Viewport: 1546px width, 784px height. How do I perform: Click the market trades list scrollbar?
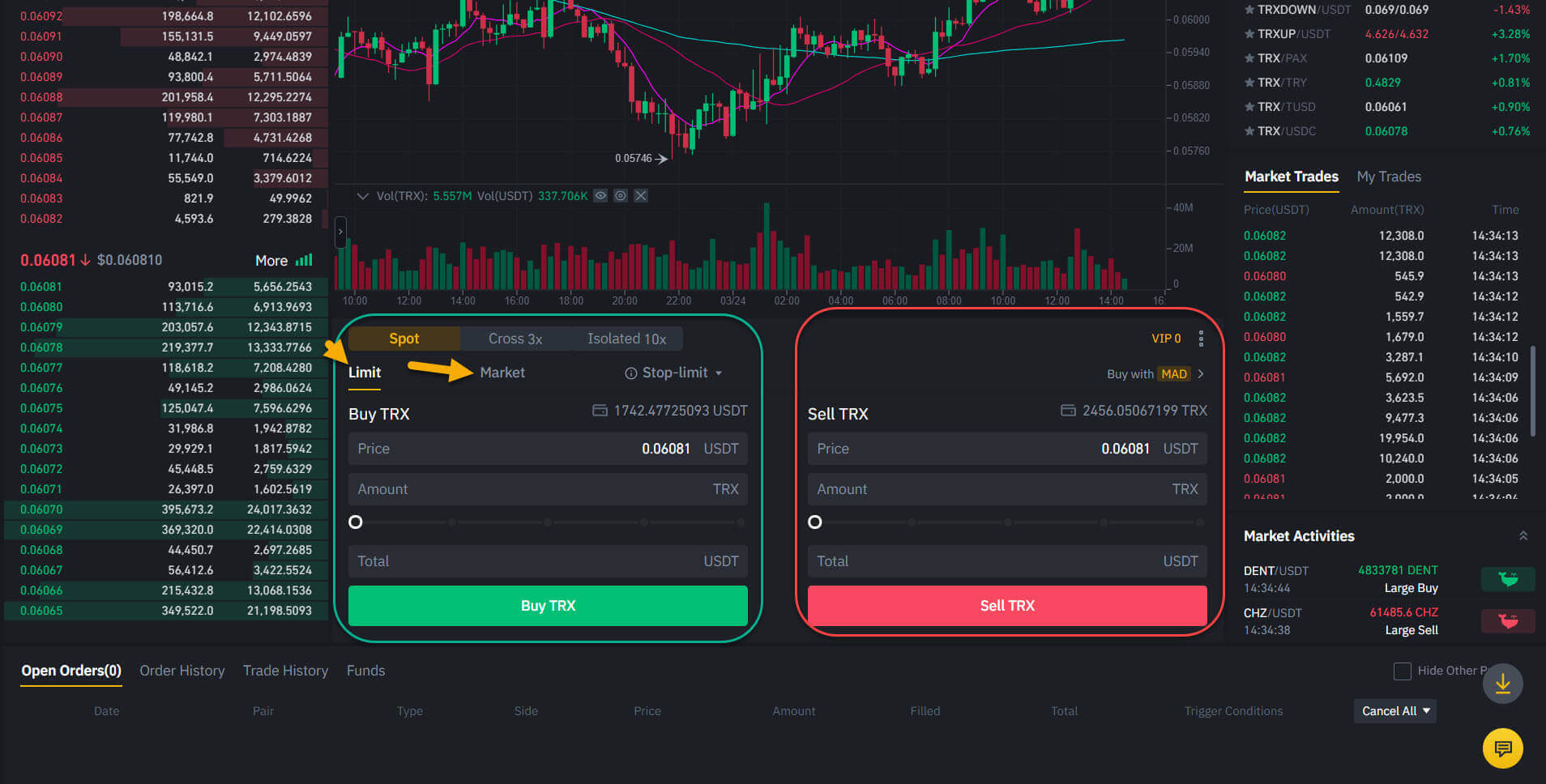click(x=1532, y=391)
